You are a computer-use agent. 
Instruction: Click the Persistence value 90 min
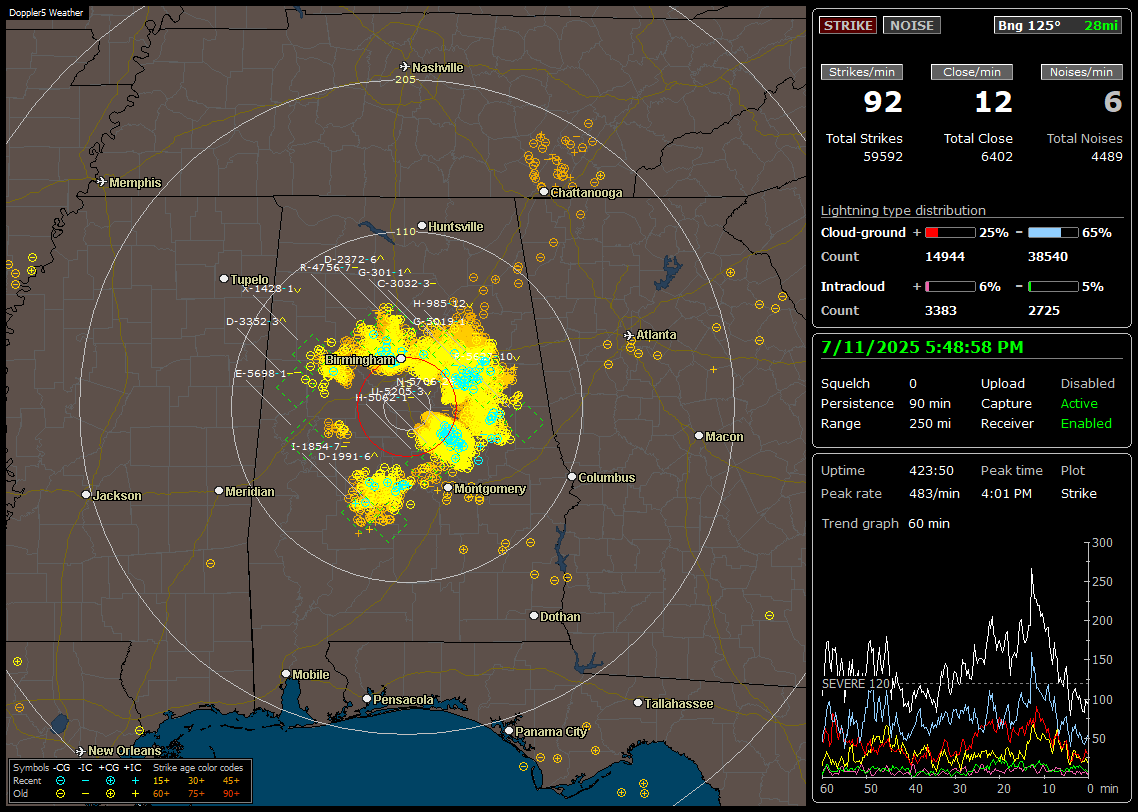[930, 403]
